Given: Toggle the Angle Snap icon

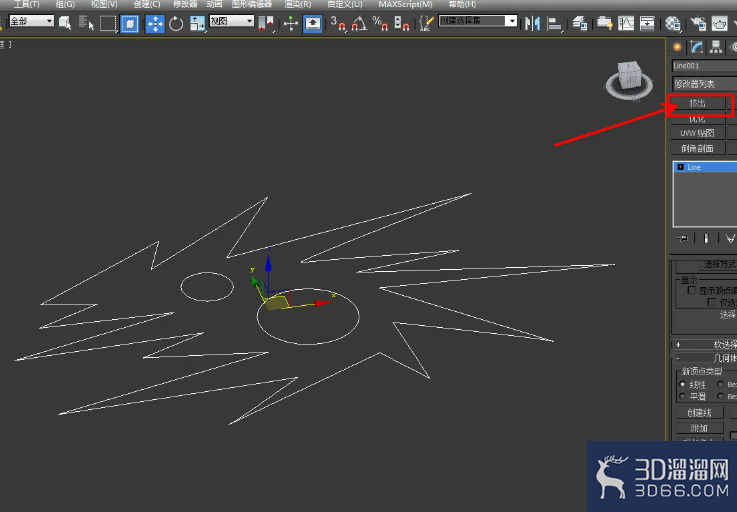Looking at the screenshot, I should click(359, 23).
